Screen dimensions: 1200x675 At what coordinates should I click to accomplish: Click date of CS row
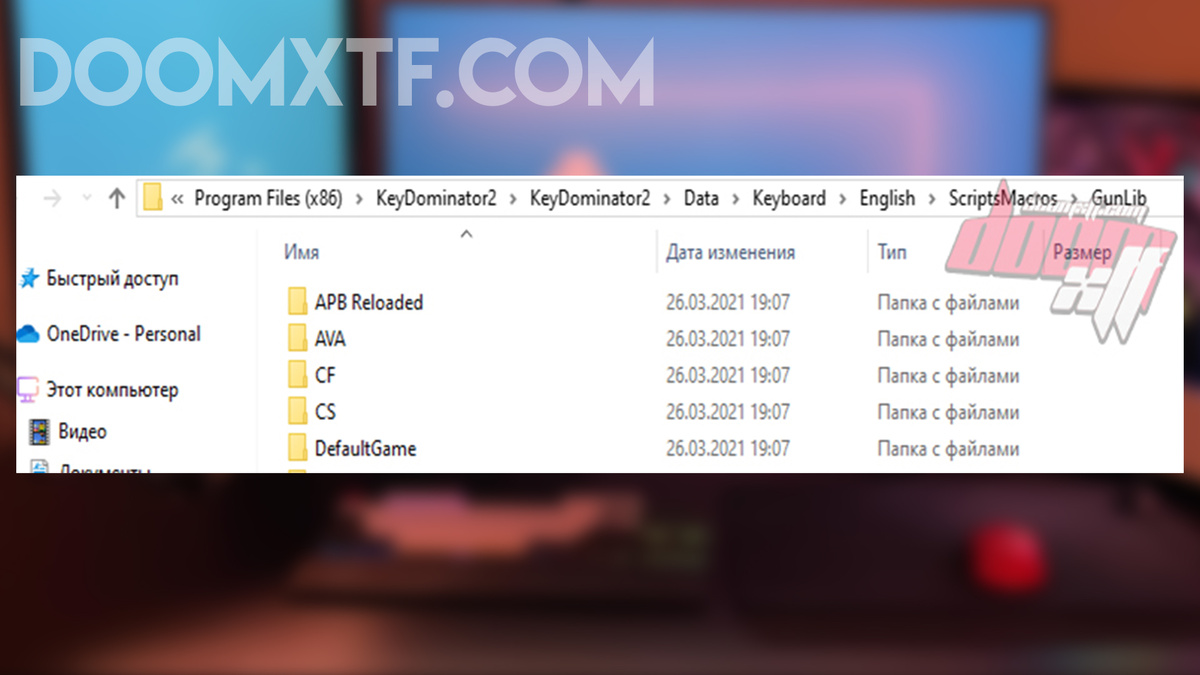pos(728,412)
